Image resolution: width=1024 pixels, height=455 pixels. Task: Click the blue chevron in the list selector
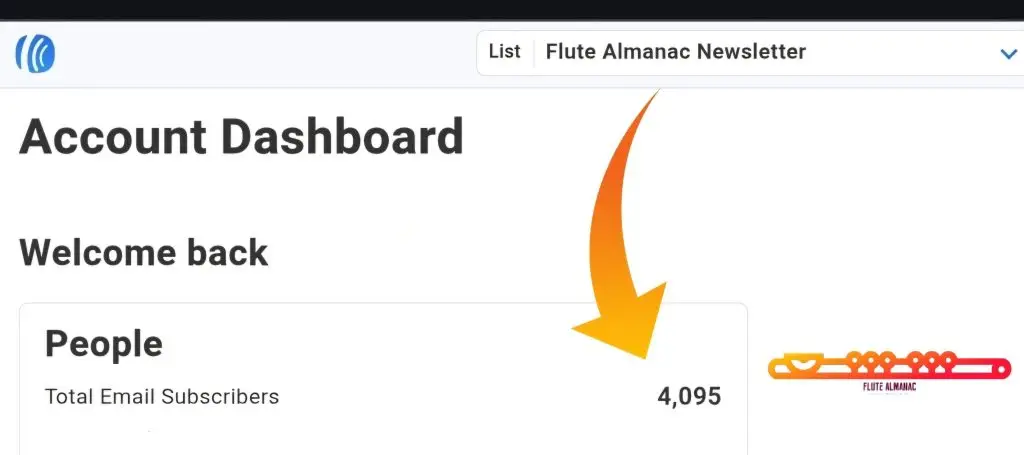click(1008, 54)
